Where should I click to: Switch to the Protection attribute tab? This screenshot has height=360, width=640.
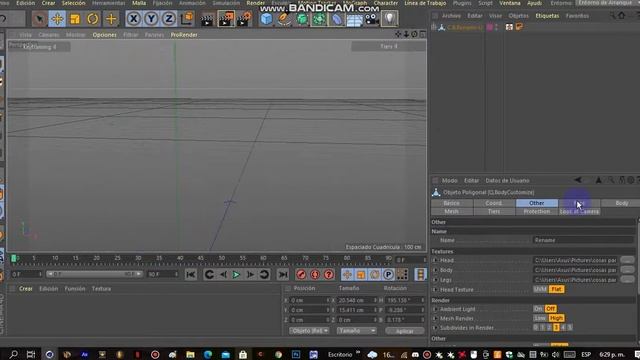[x=537, y=211]
